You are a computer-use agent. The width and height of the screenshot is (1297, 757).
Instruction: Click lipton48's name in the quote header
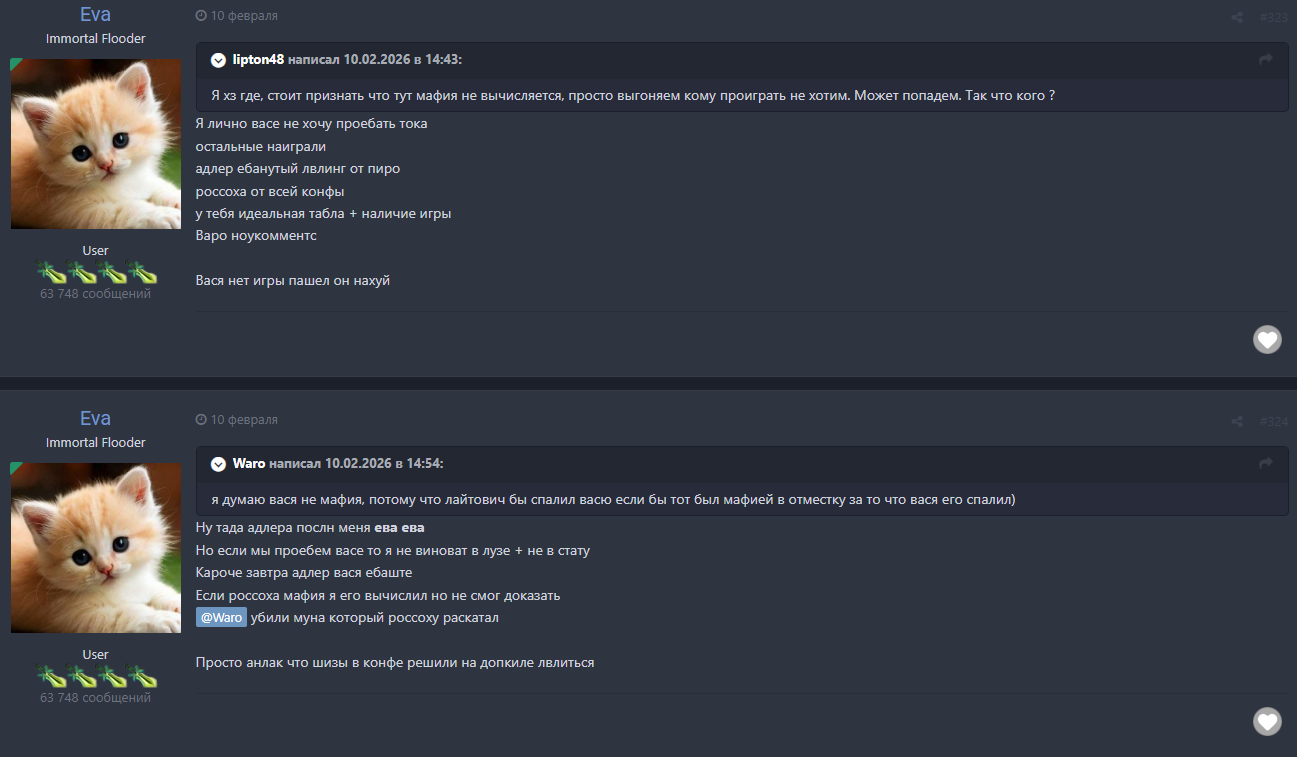(x=258, y=60)
